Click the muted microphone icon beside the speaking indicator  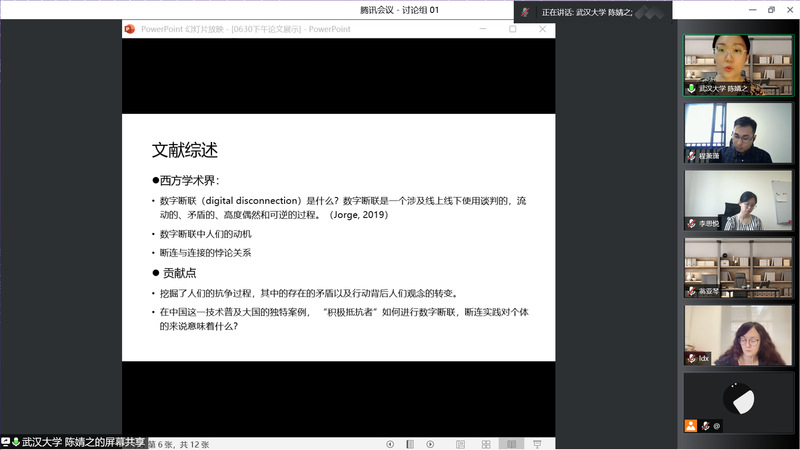(526, 12)
